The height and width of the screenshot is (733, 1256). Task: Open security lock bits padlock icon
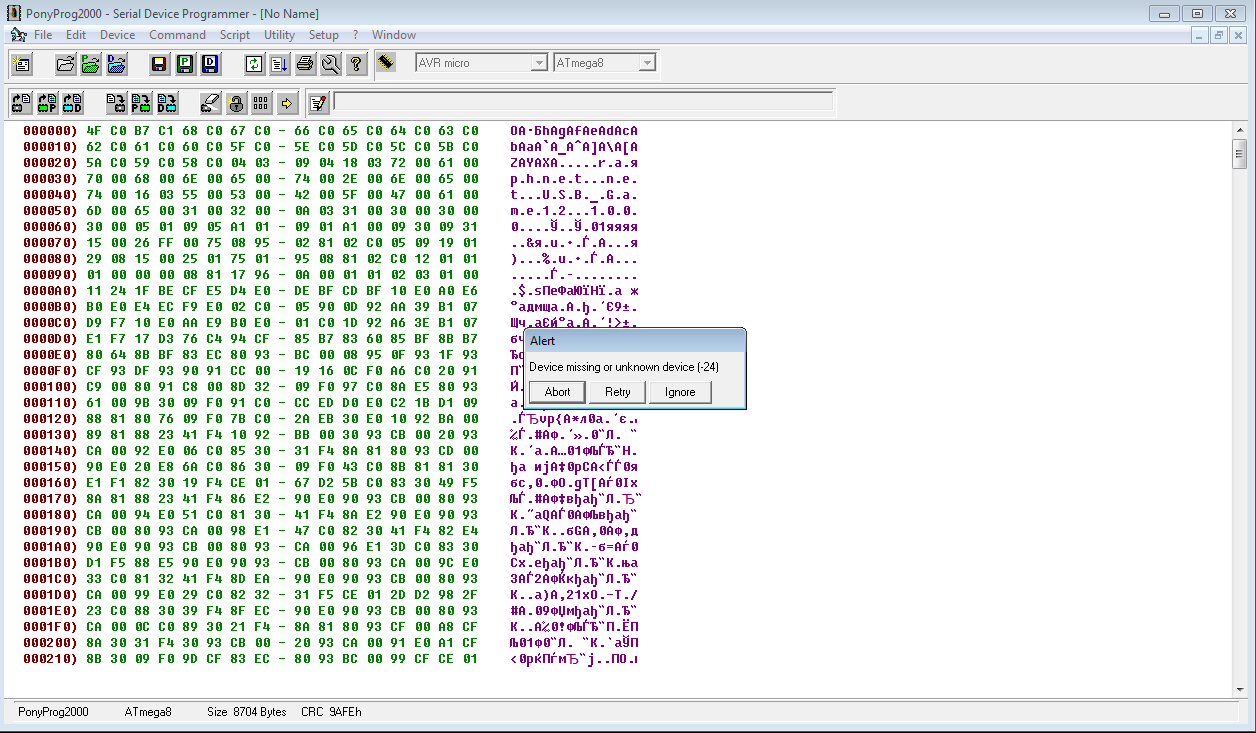(x=235, y=102)
